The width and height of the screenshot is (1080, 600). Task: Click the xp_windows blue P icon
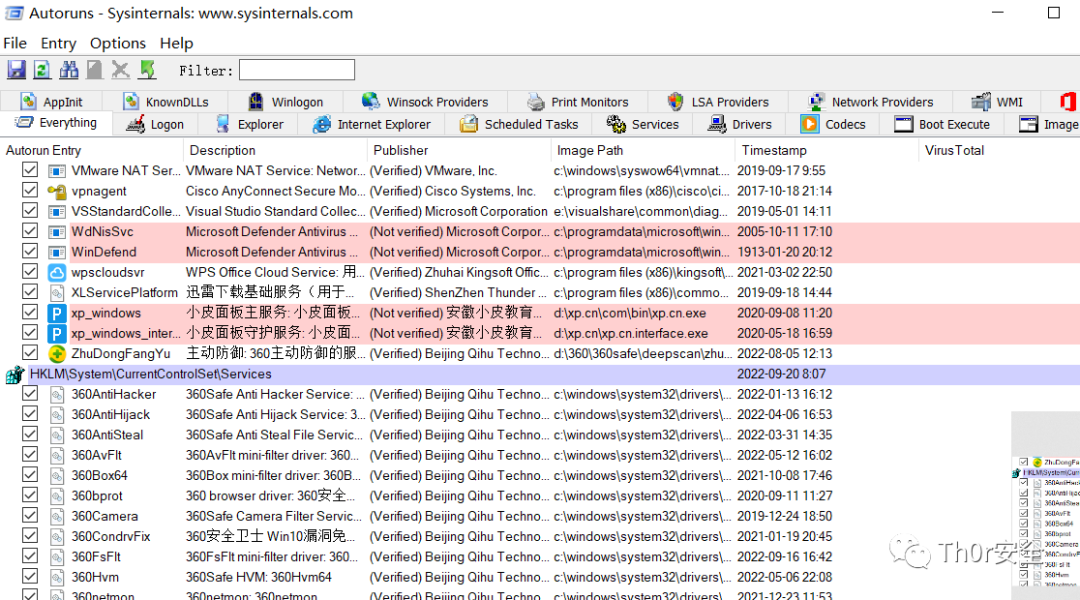click(x=56, y=313)
